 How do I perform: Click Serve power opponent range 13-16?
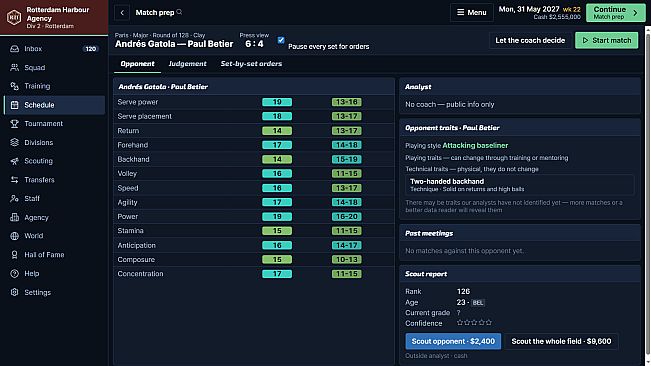(x=347, y=102)
